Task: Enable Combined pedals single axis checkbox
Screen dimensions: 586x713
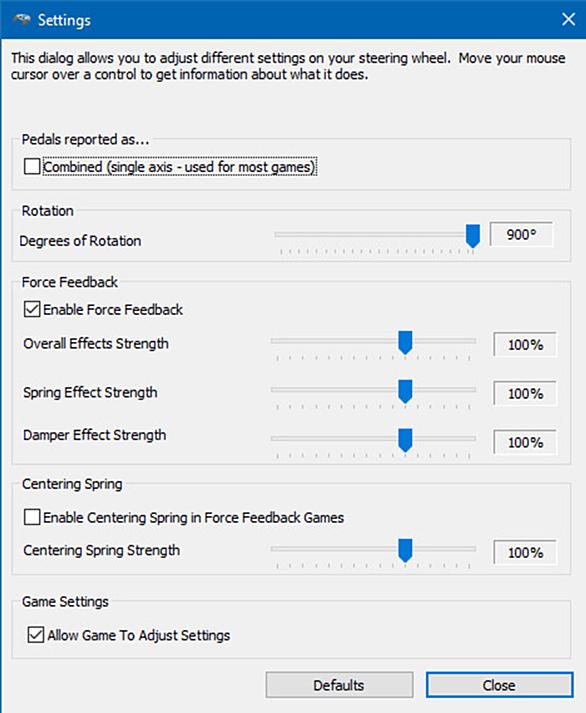Action: (32, 166)
